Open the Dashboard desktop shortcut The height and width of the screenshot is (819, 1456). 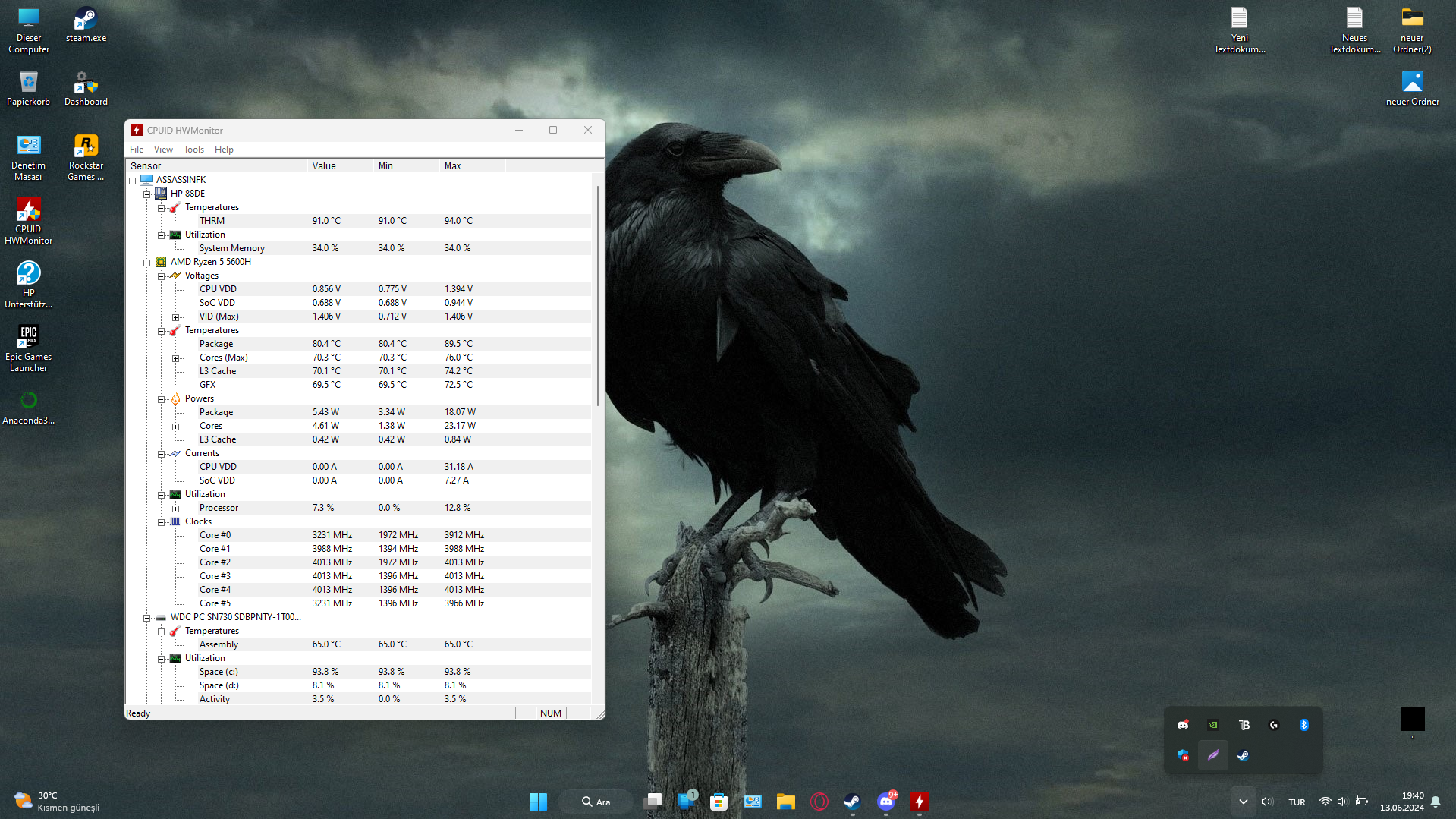[x=86, y=89]
